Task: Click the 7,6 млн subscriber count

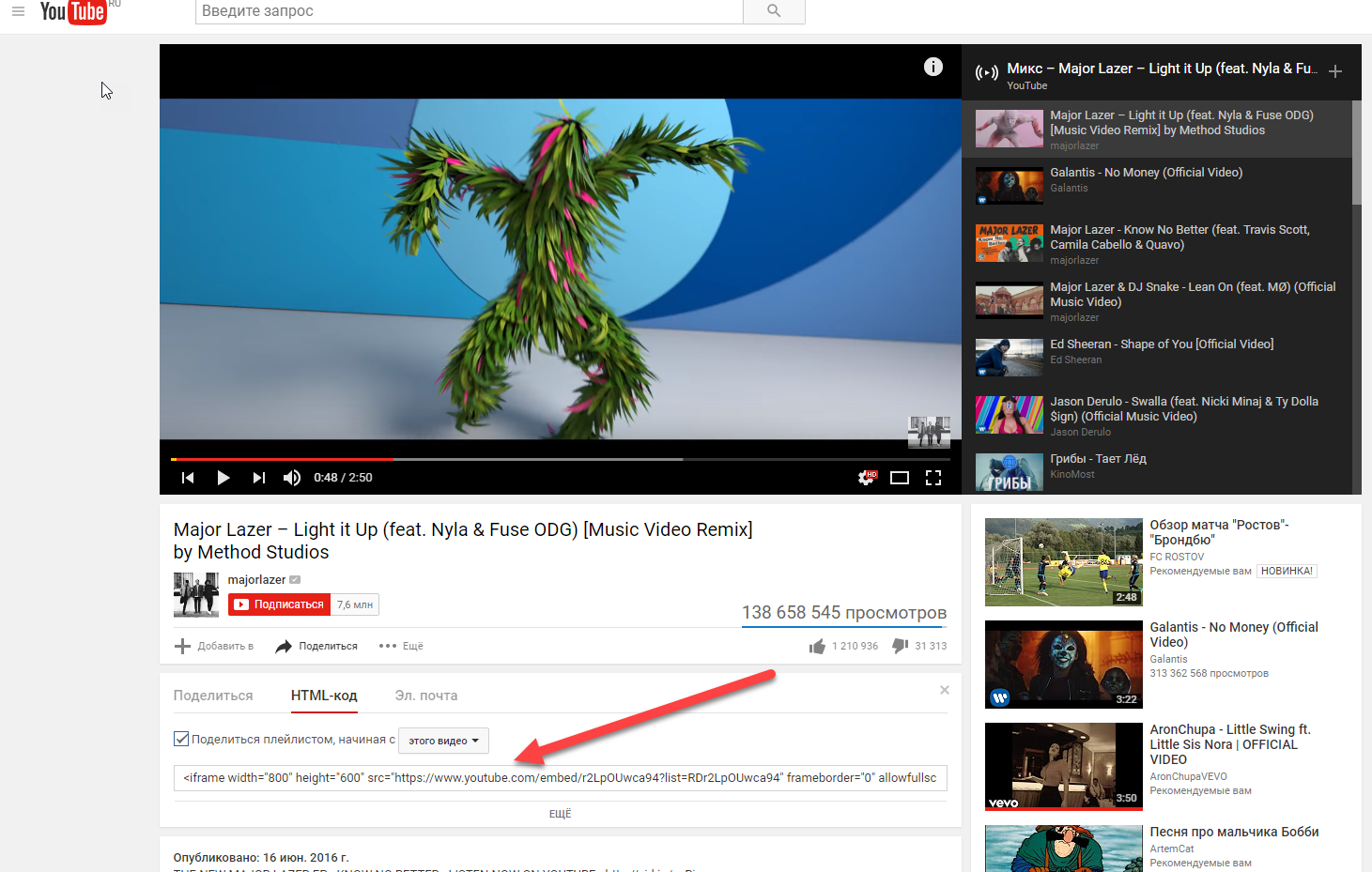Action: point(355,604)
